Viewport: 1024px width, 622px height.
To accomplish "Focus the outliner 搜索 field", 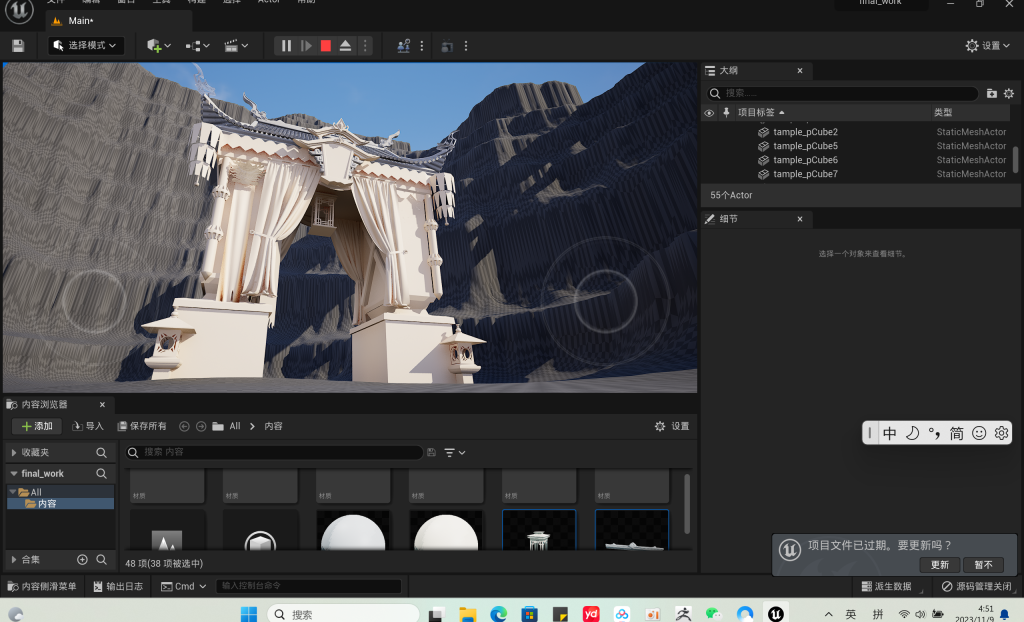I will point(842,93).
